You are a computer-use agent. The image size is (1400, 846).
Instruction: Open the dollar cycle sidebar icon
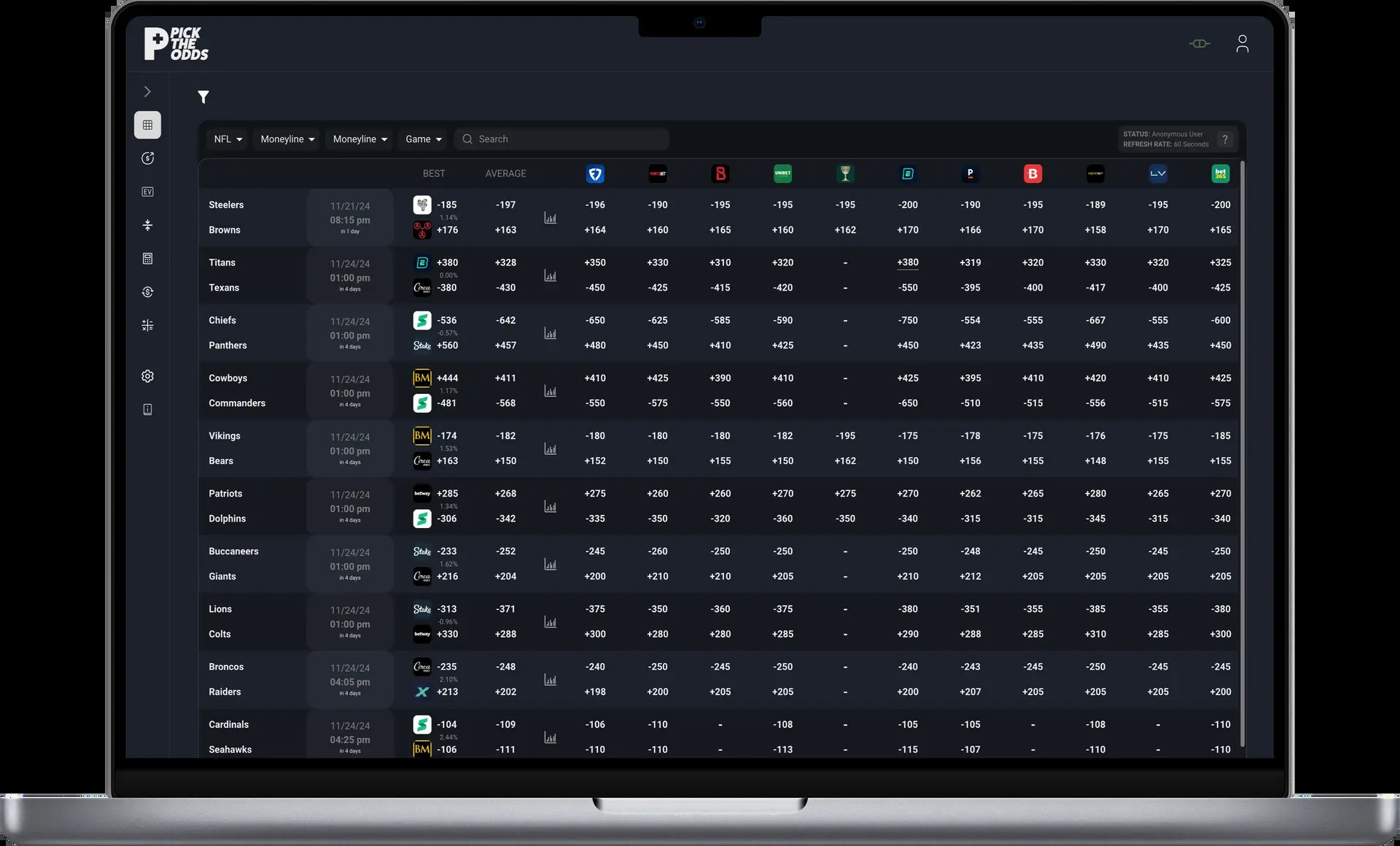147,292
